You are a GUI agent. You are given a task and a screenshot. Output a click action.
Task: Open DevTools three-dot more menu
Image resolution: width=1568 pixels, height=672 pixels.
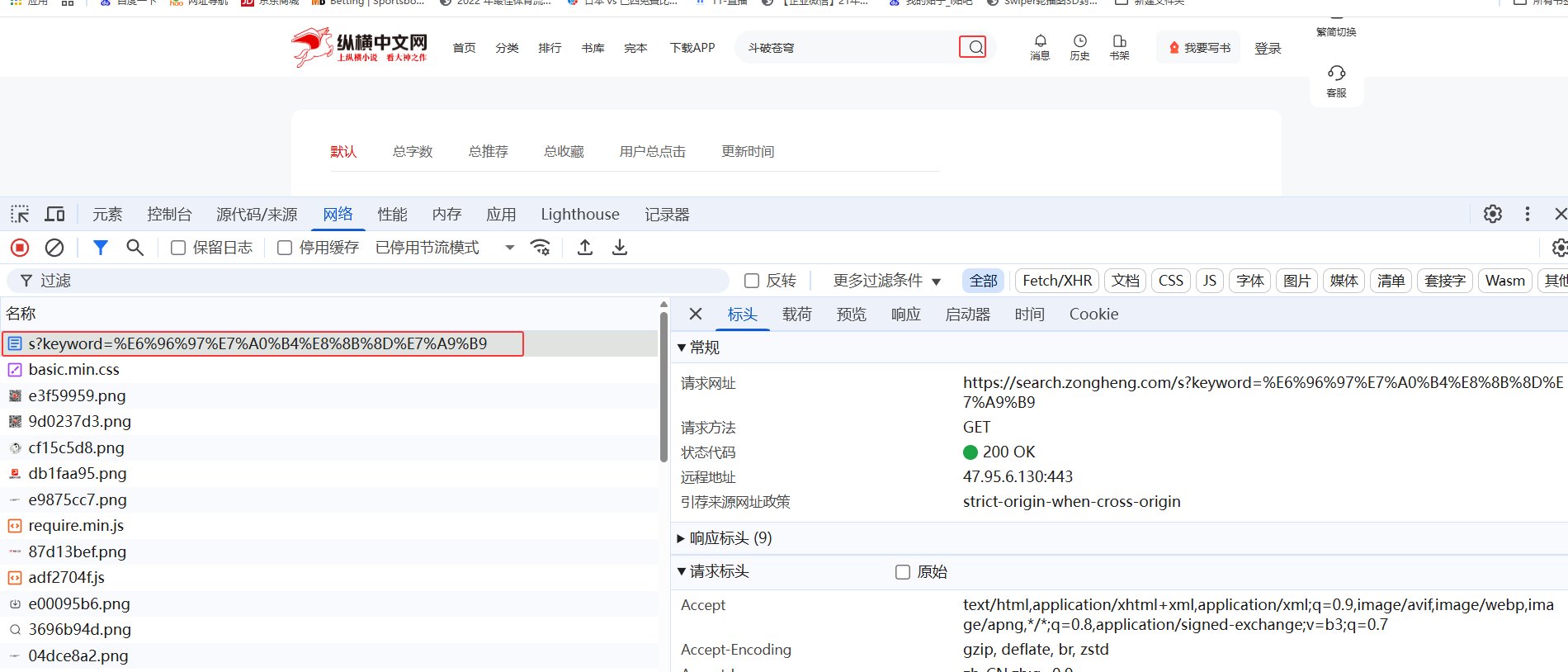[1528, 214]
